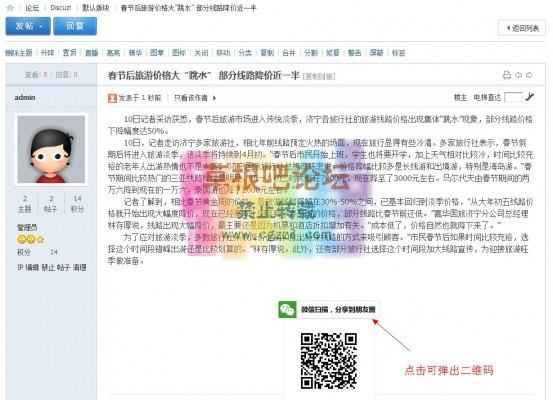Select 图章 stamp moderation option

coord(157,53)
